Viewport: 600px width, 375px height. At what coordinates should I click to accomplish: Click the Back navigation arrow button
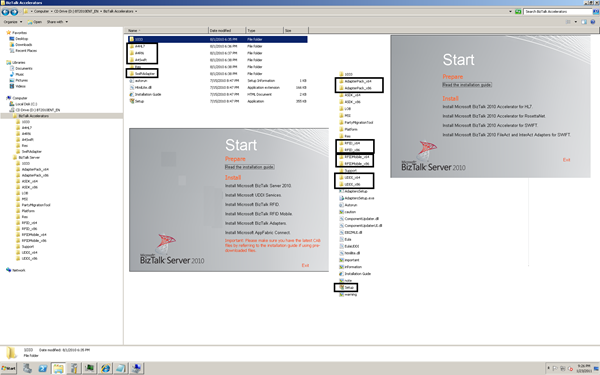click(x=5, y=12)
